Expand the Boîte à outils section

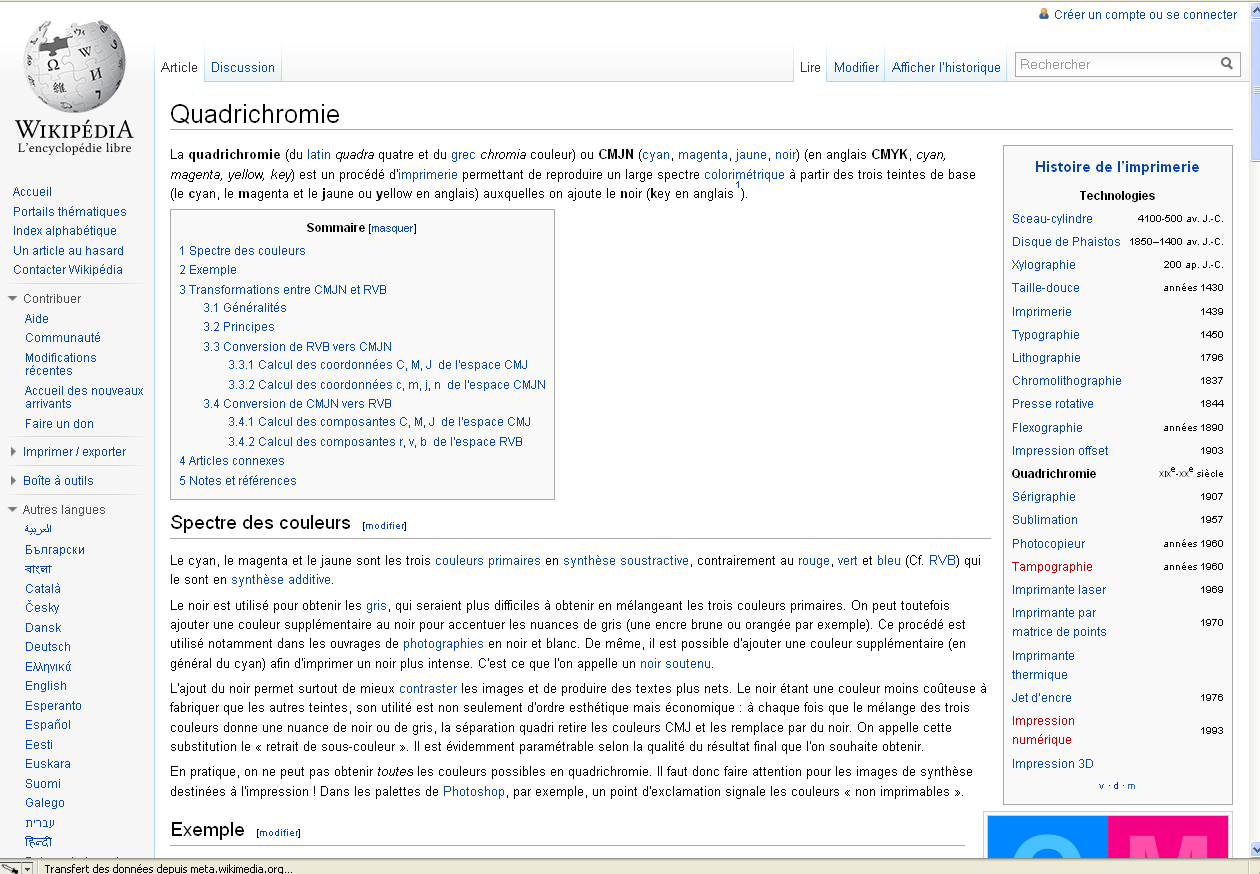[13, 481]
